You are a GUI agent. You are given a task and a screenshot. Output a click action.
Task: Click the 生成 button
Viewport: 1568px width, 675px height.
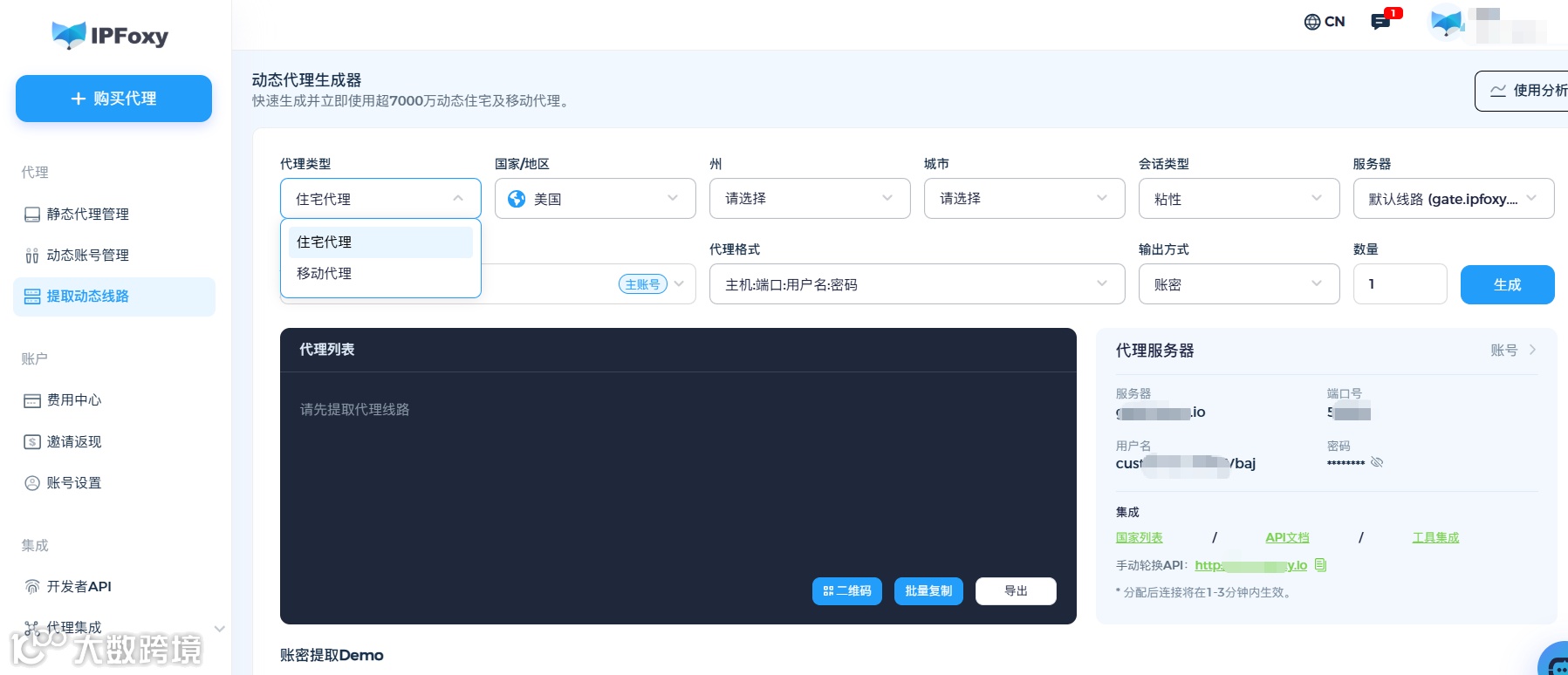point(1507,284)
